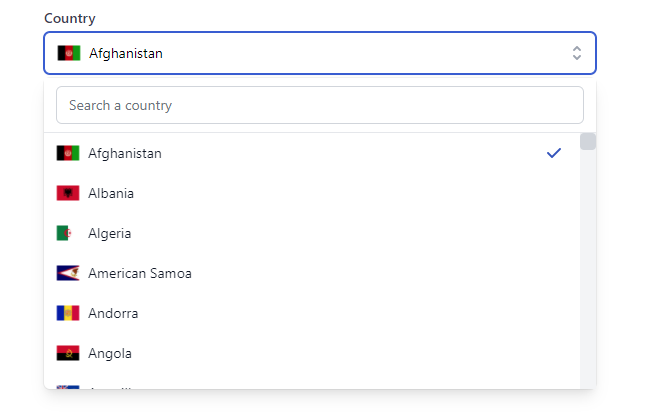
Task: Collapse the Country dropdown via its arrows
Action: coord(576,53)
